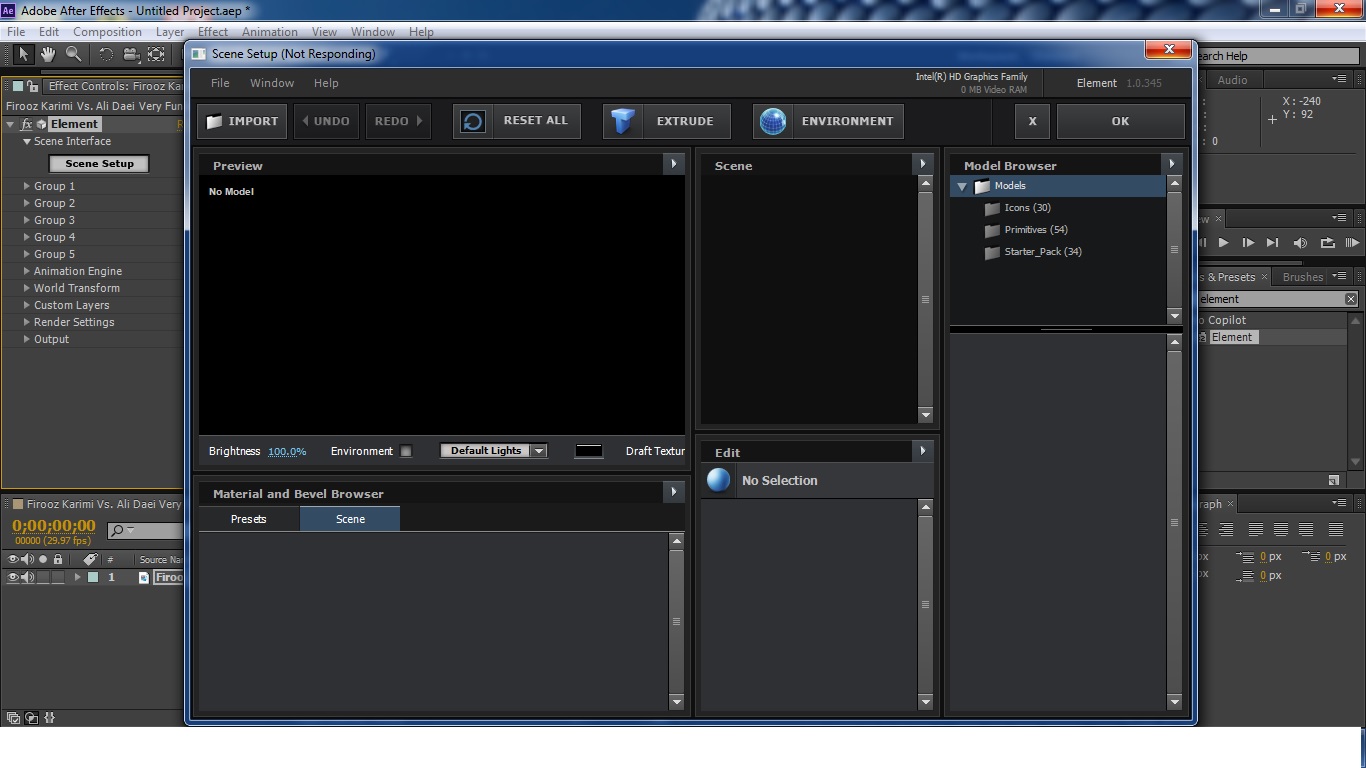Open the Animation menu in After Effects

click(270, 32)
